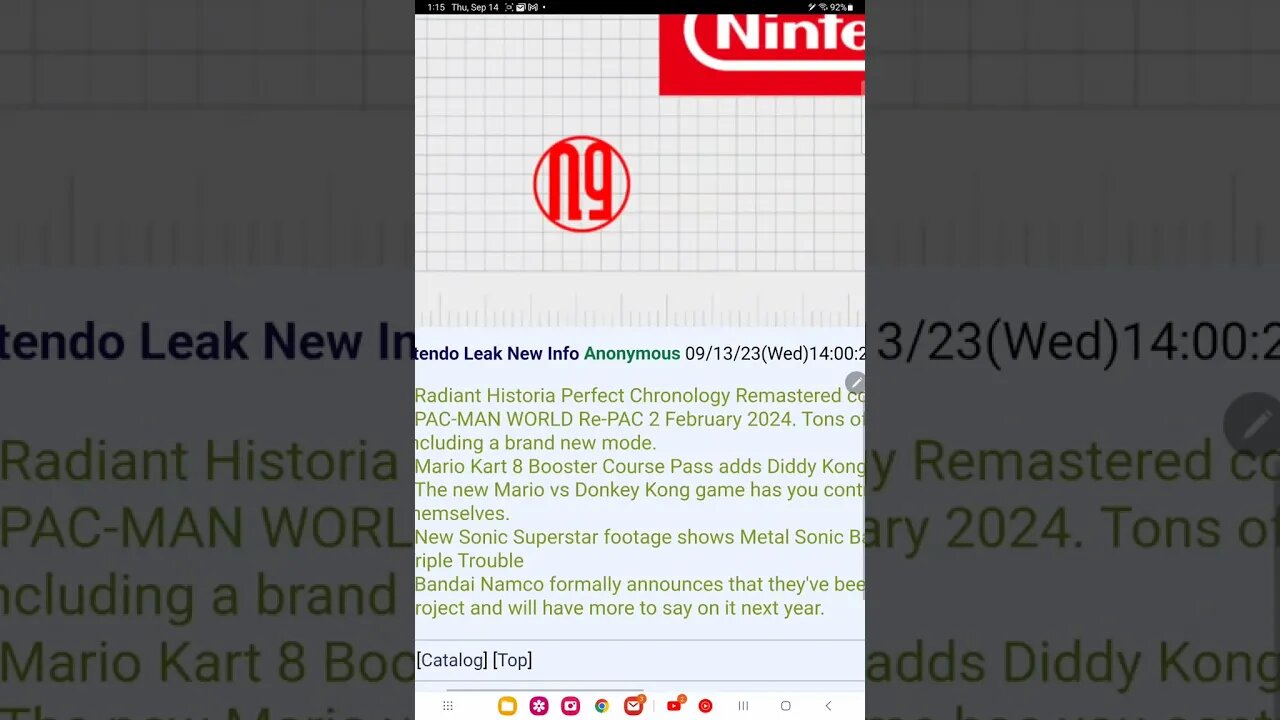Jump to page [Top] link
1280x720 pixels.
[512, 660]
